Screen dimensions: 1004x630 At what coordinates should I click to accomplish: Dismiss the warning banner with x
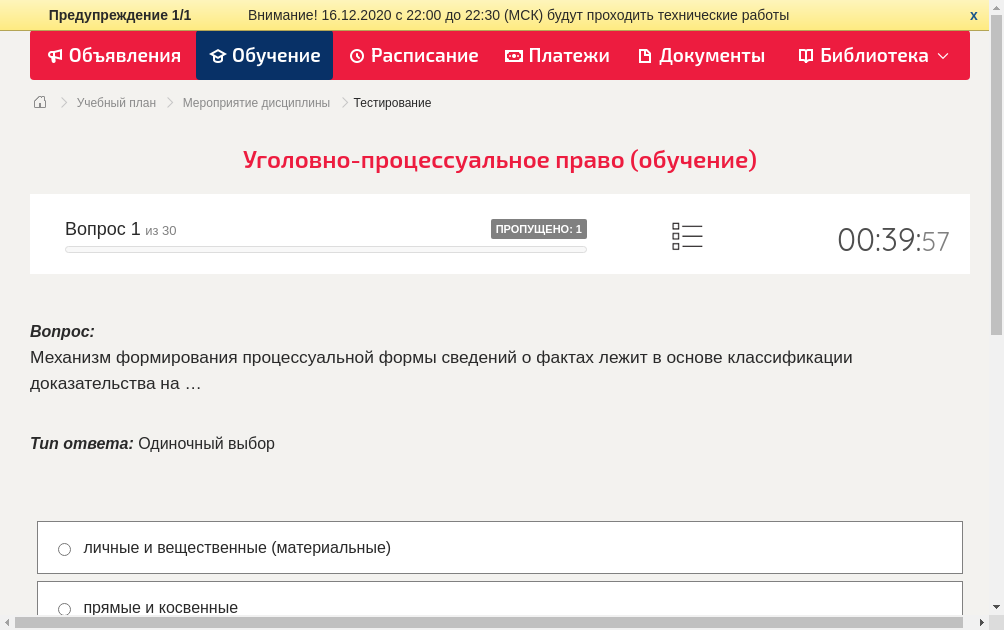(974, 15)
